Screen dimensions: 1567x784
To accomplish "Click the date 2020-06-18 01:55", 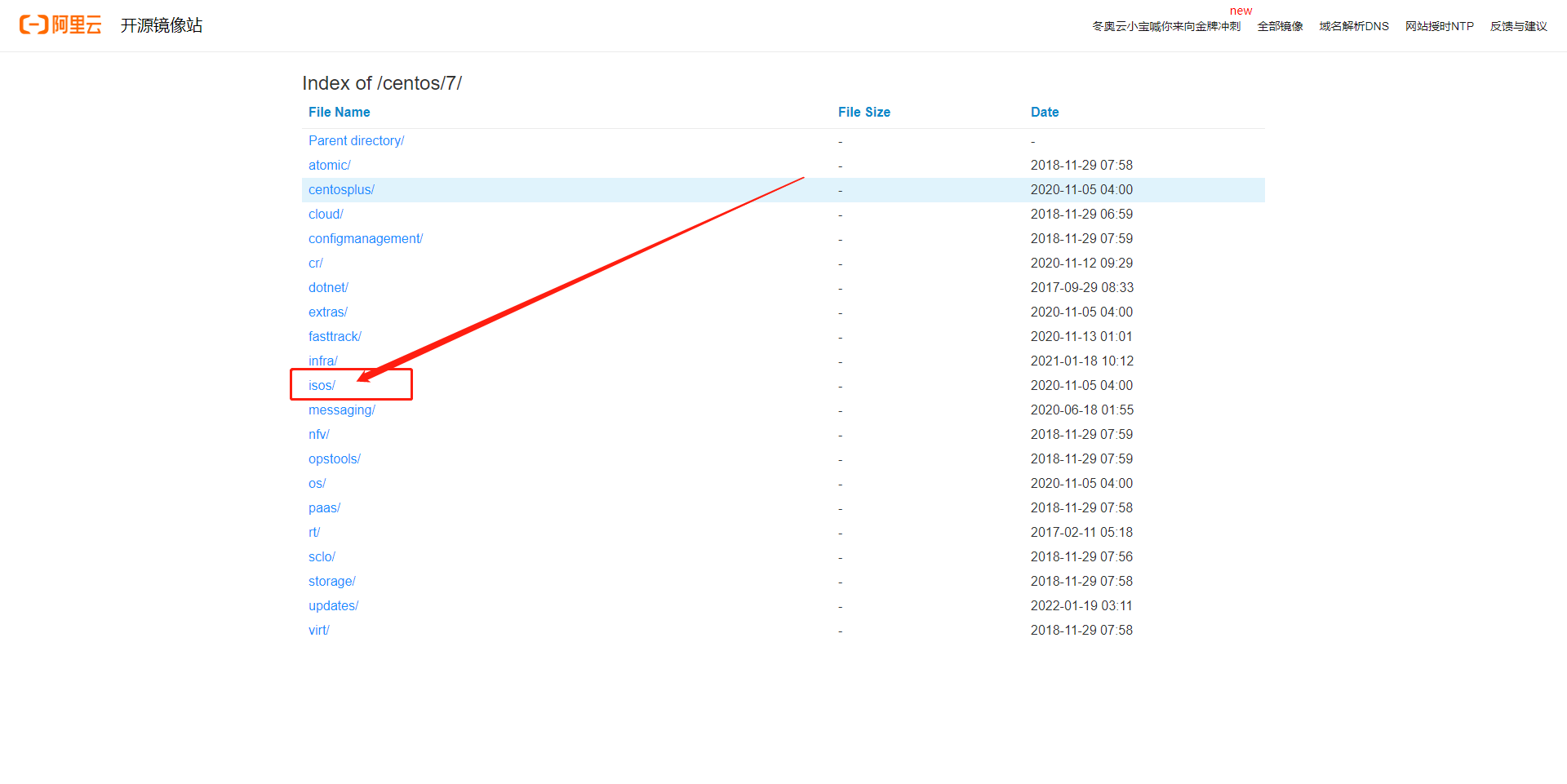I will pos(1082,410).
